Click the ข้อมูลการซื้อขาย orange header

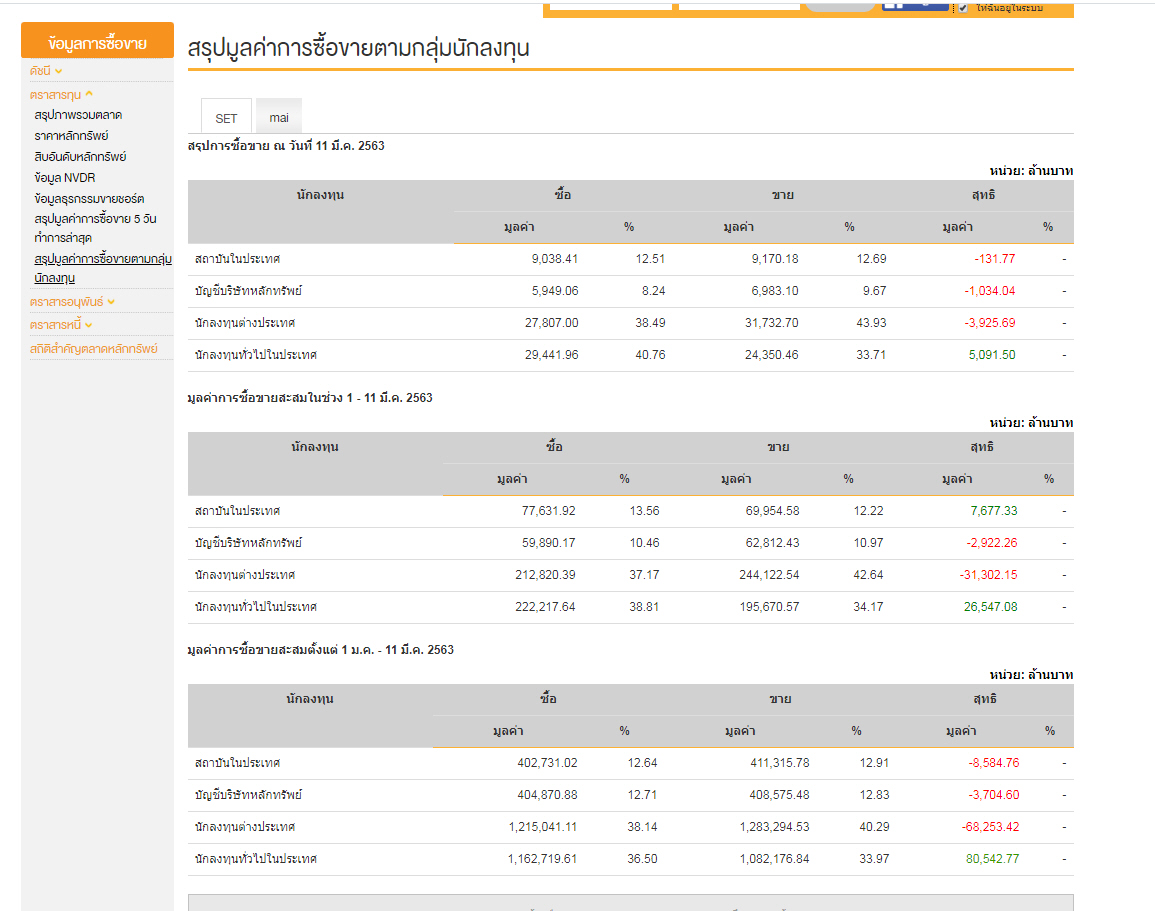tap(97, 41)
